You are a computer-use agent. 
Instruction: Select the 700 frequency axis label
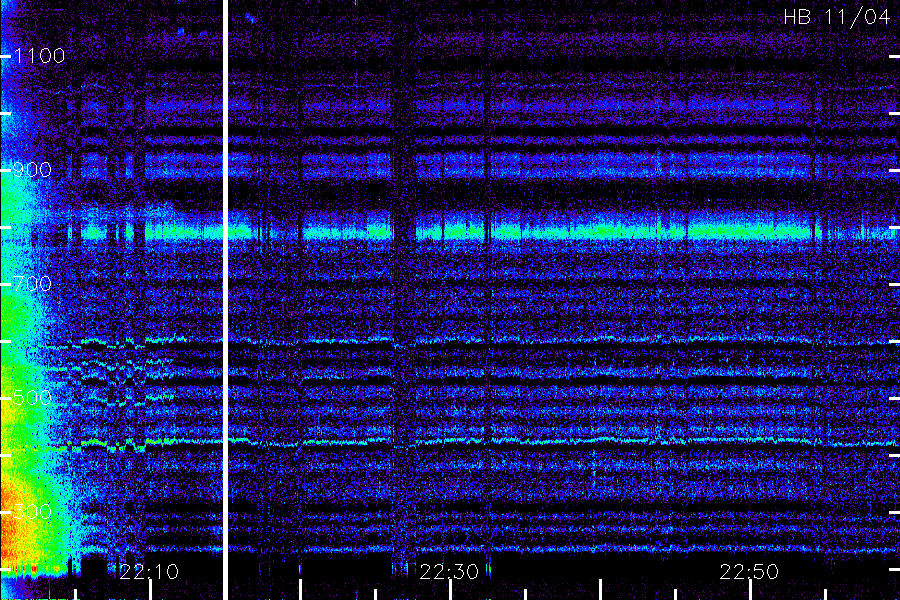coord(32,284)
